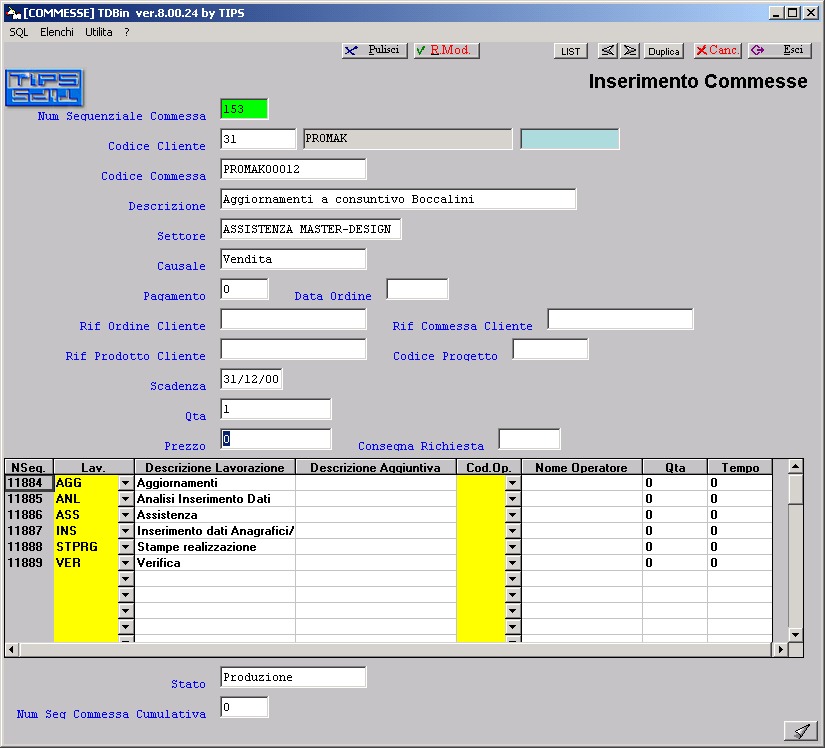
Task: Expand Lav. dropdown in STPRG row
Action: point(125,547)
